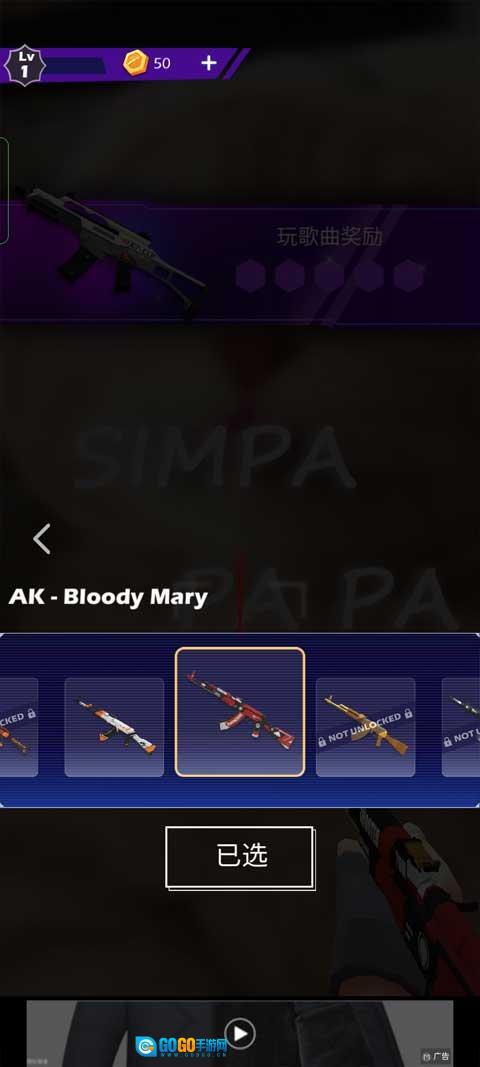The width and height of the screenshot is (480, 1067).
Task: Tap the middle reward hexagon
Action: click(329, 276)
